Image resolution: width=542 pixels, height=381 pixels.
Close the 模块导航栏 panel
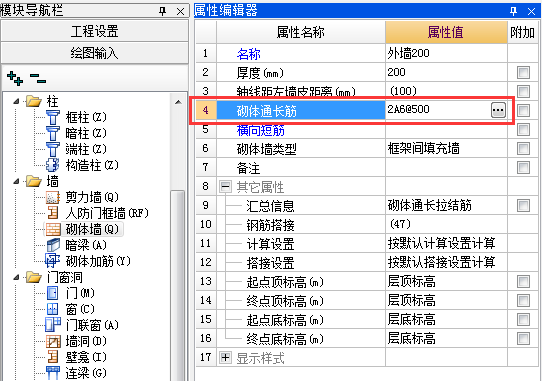pyautogui.click(x=180, y=11)
